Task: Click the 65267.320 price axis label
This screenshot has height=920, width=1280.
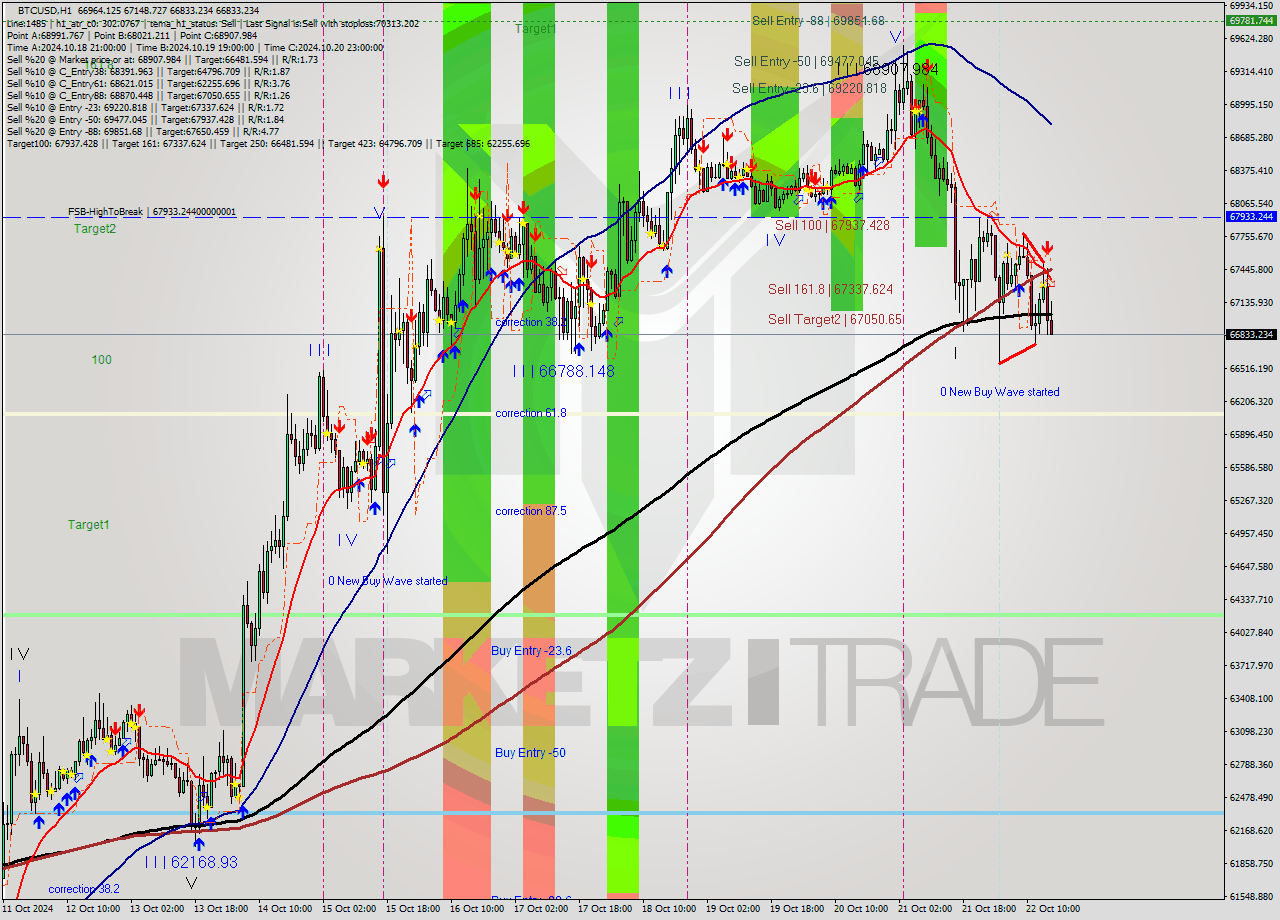Action: pos(1251,500)
